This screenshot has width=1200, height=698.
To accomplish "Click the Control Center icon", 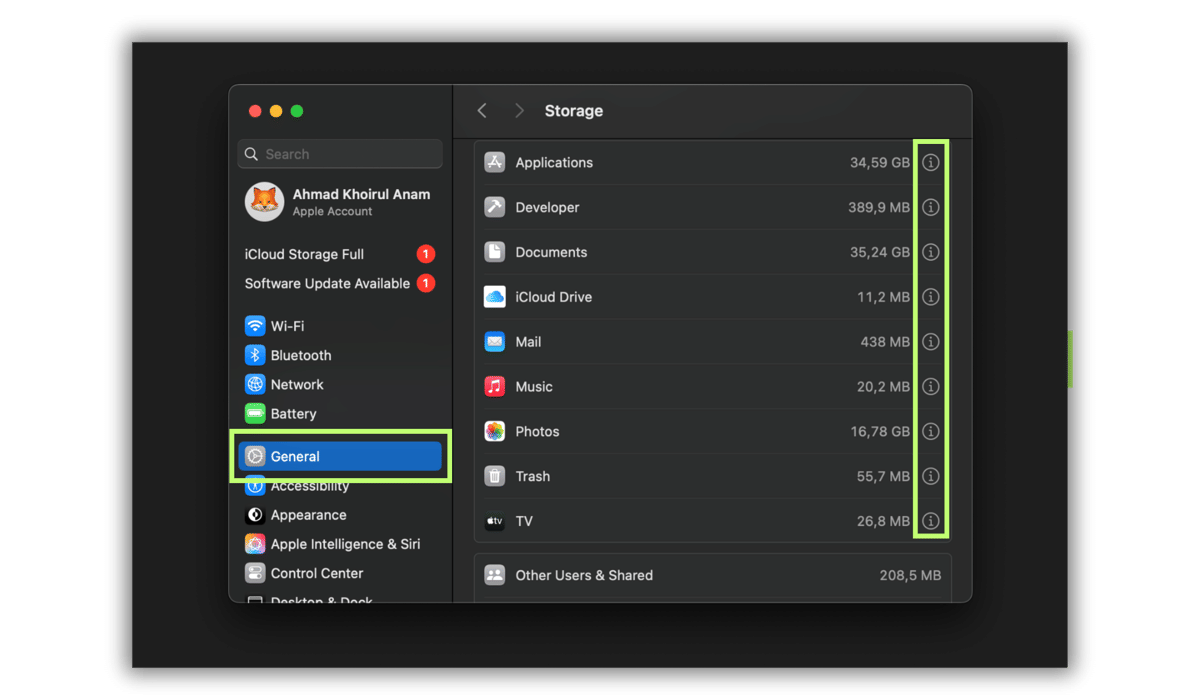I will [x=255, y=572].
